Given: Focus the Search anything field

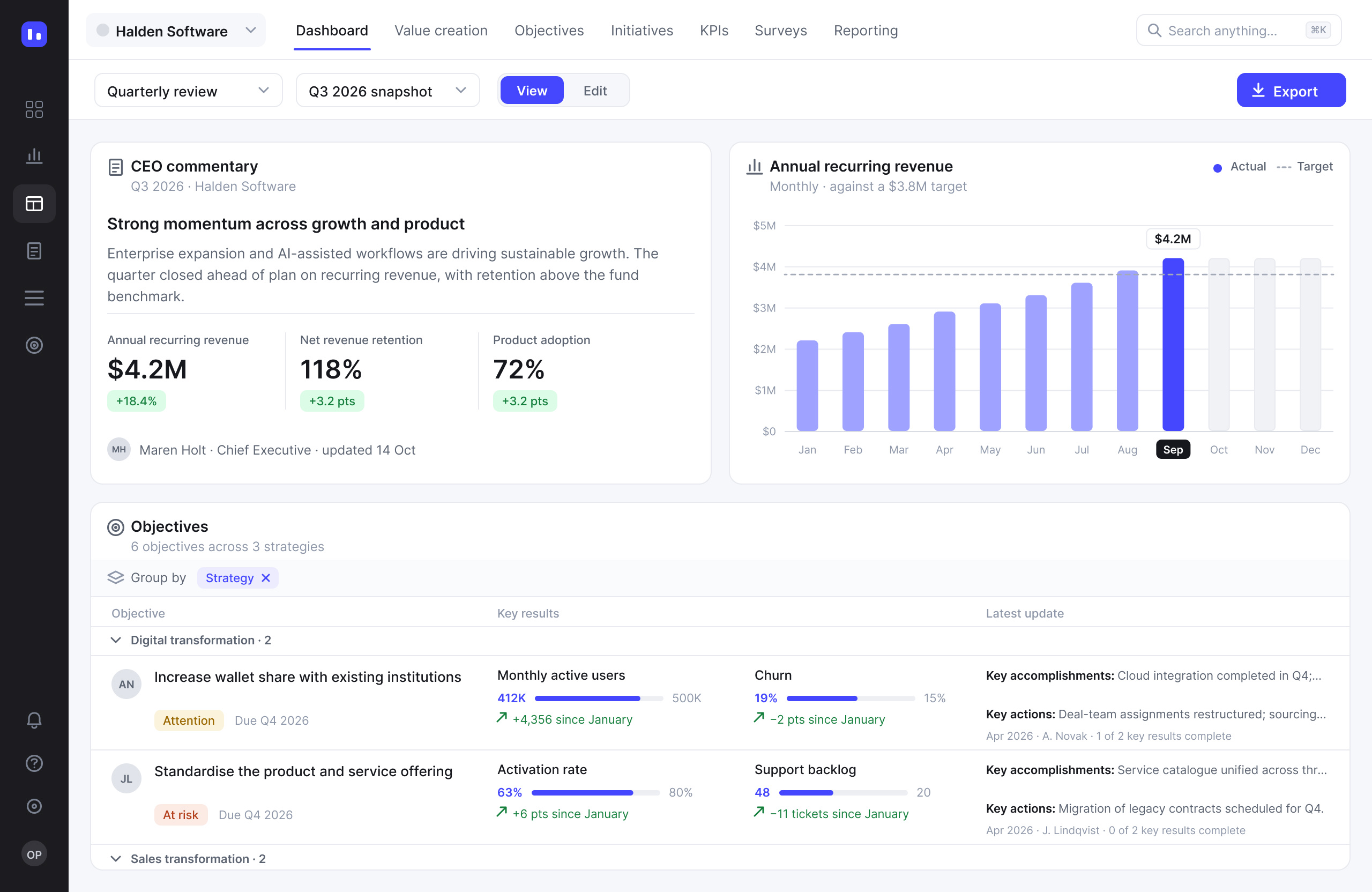Looking at the screenshot, I should [x=1238, y=31].
